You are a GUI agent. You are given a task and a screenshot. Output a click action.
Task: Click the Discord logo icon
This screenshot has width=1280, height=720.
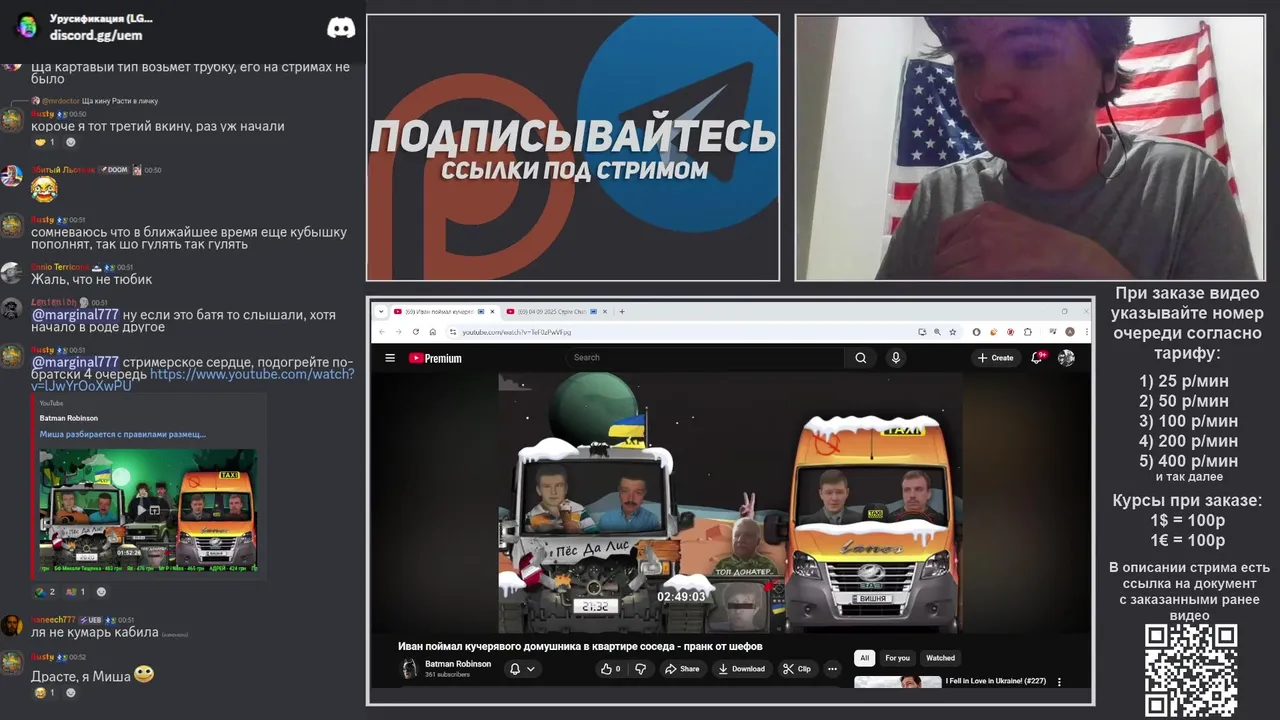pos(341,28)
